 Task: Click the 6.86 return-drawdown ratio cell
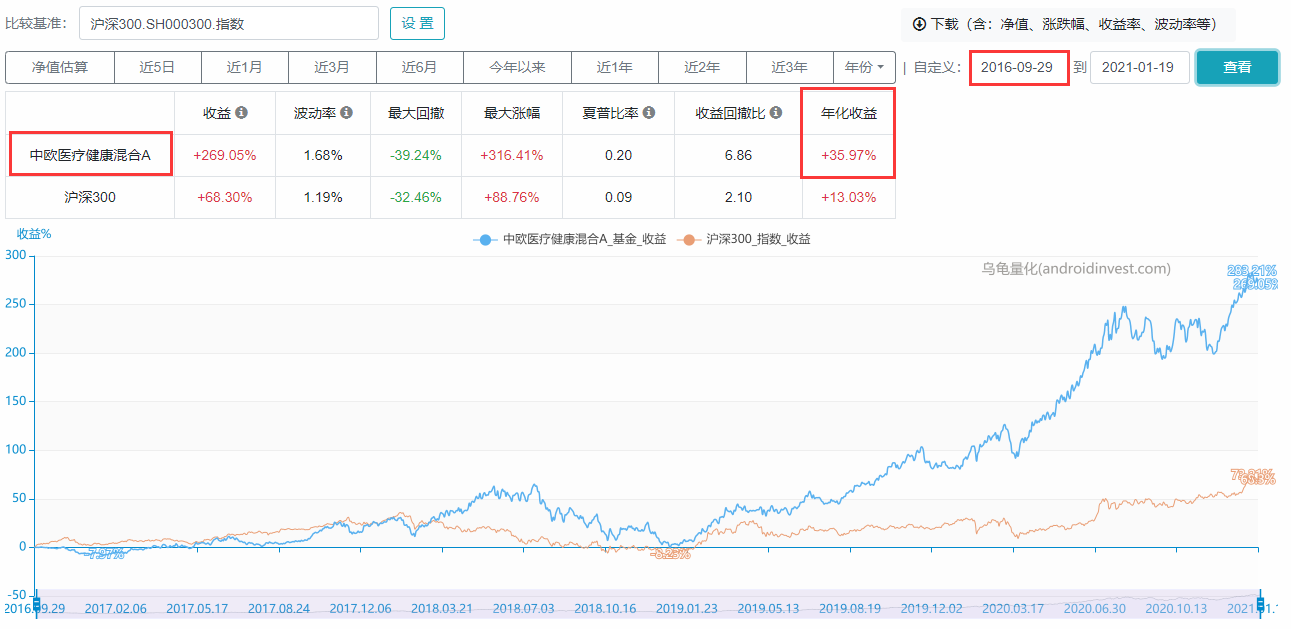pyautogui.click(x=738, y=155)
